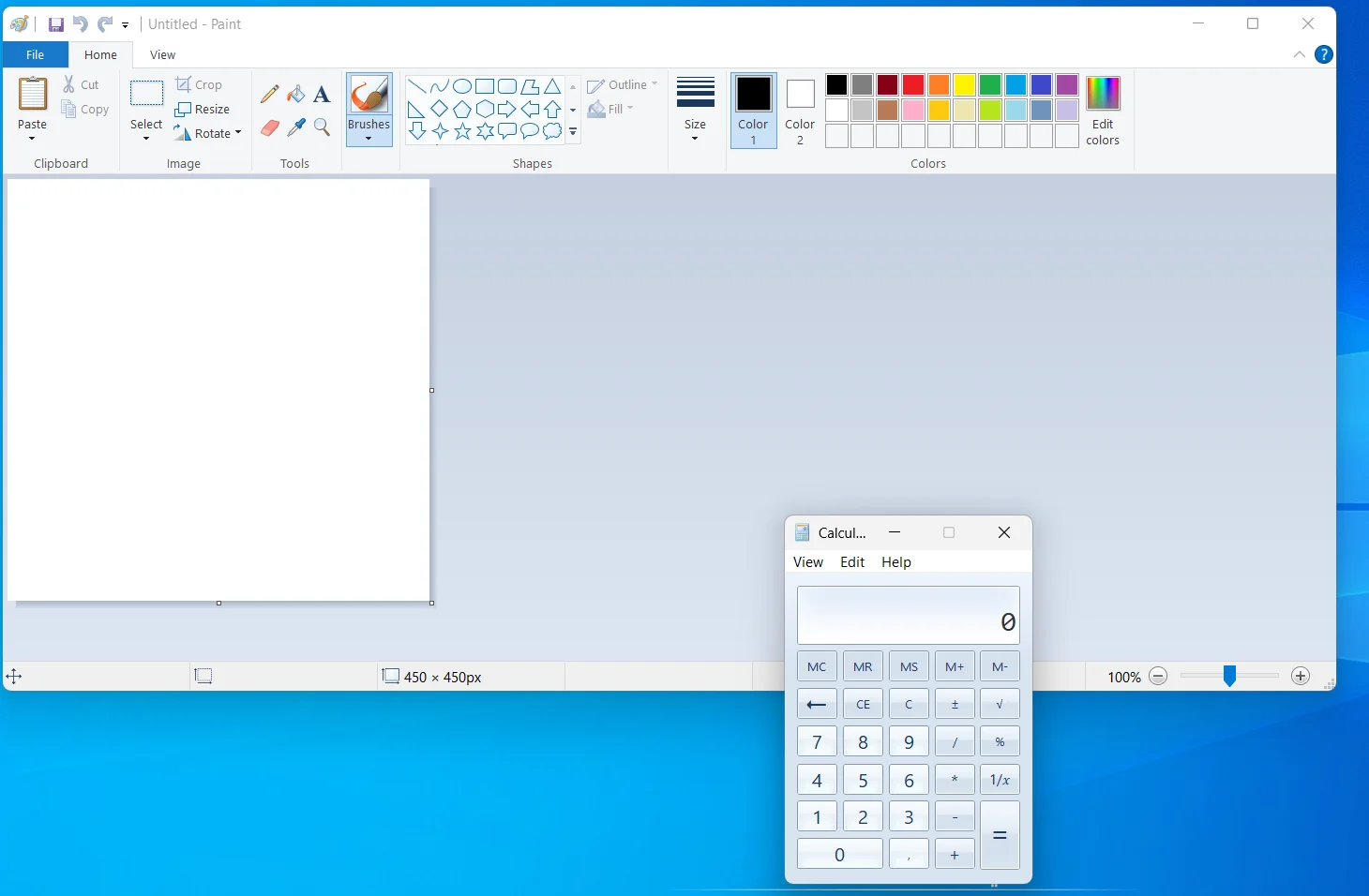Choose the five-point star shape
Viewport: 1369px width, 896px height.
click(x=462, y=131)
